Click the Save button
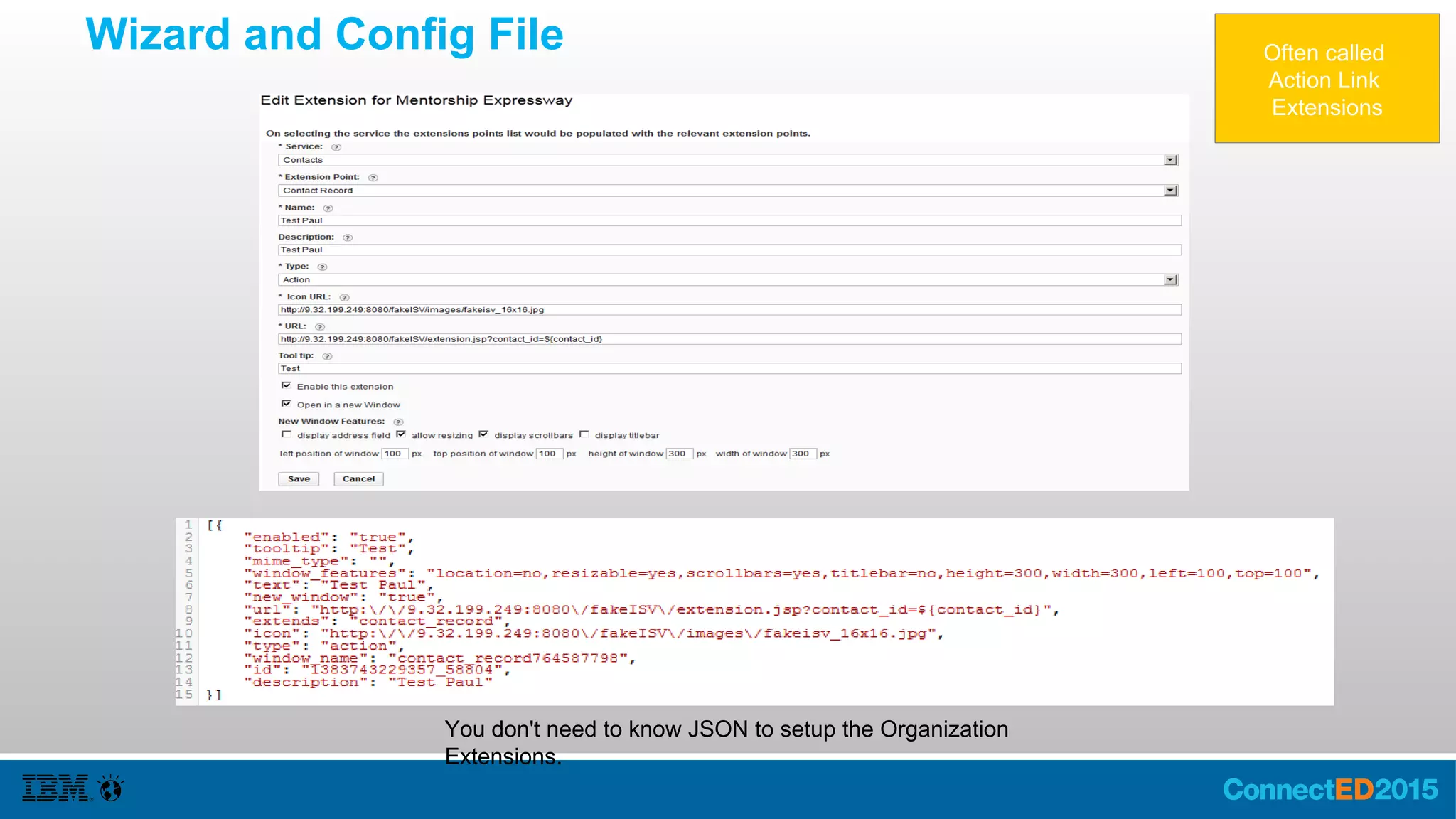Viewport: 1456px width, 819px height. click(x=299, y=479)
